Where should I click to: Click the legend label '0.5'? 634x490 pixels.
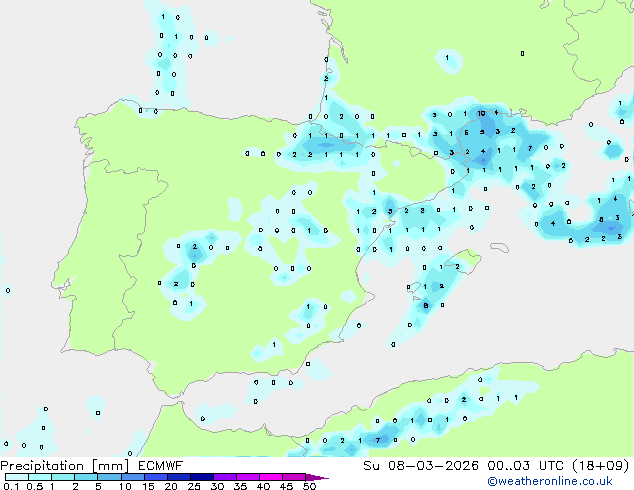click(35, 486)
